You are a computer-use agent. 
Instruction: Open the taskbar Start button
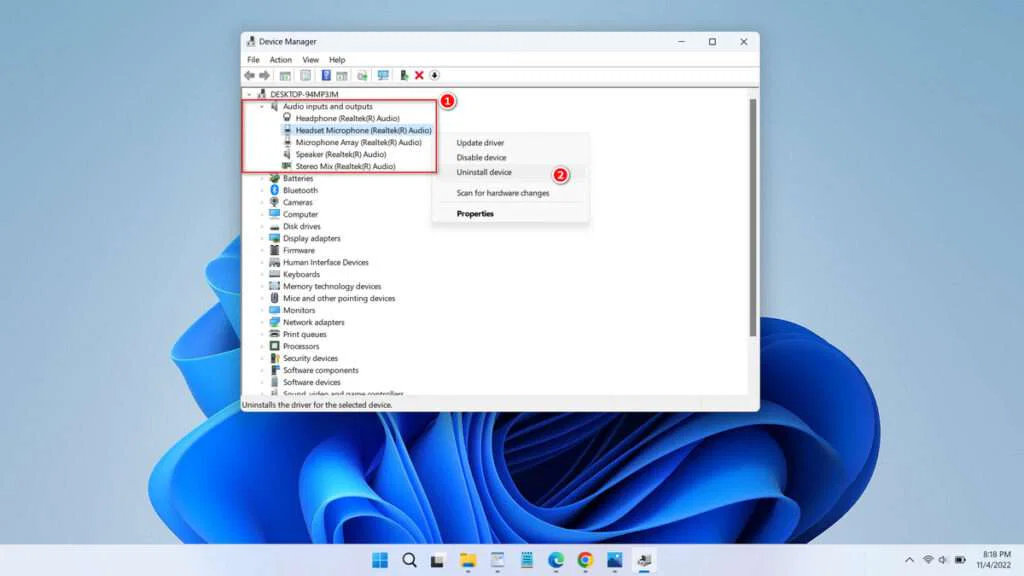[378, 561]
